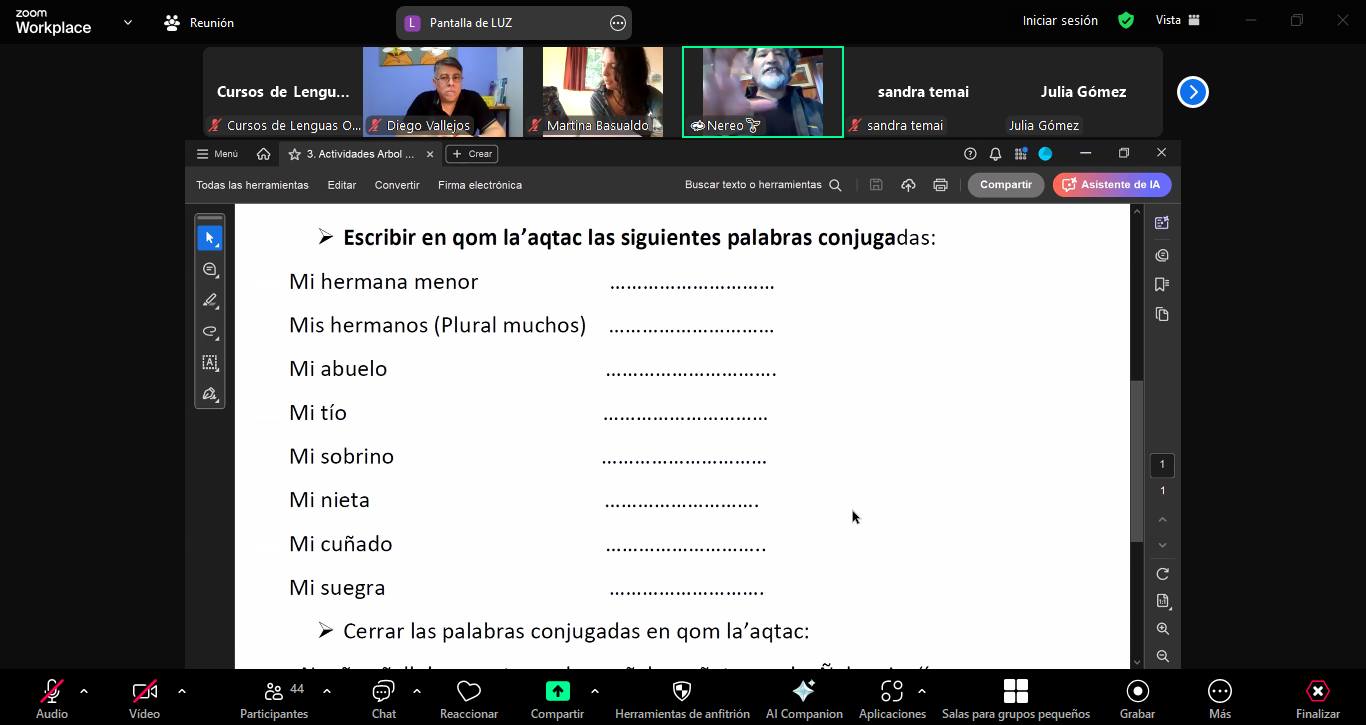Open Salas para grupos pequeños
Screen dimensions: 1366x725
[1015, 697]
